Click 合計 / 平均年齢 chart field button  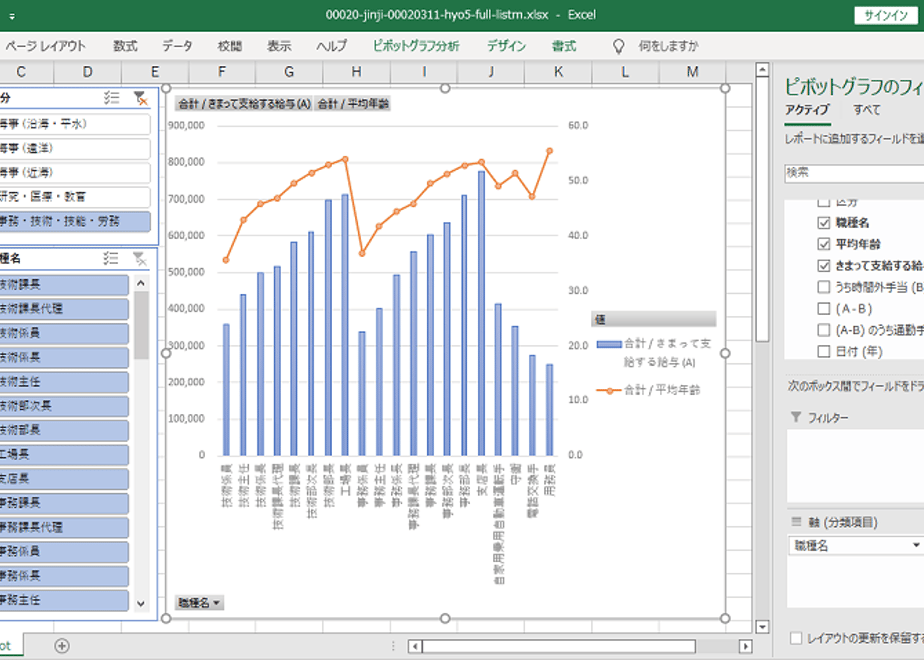pos(352,104)
